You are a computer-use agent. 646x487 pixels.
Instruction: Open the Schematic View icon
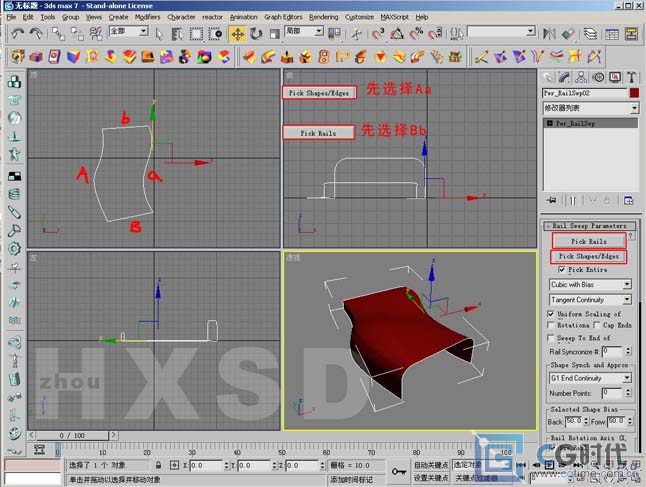pyautogui.click(x=631, y=34)
